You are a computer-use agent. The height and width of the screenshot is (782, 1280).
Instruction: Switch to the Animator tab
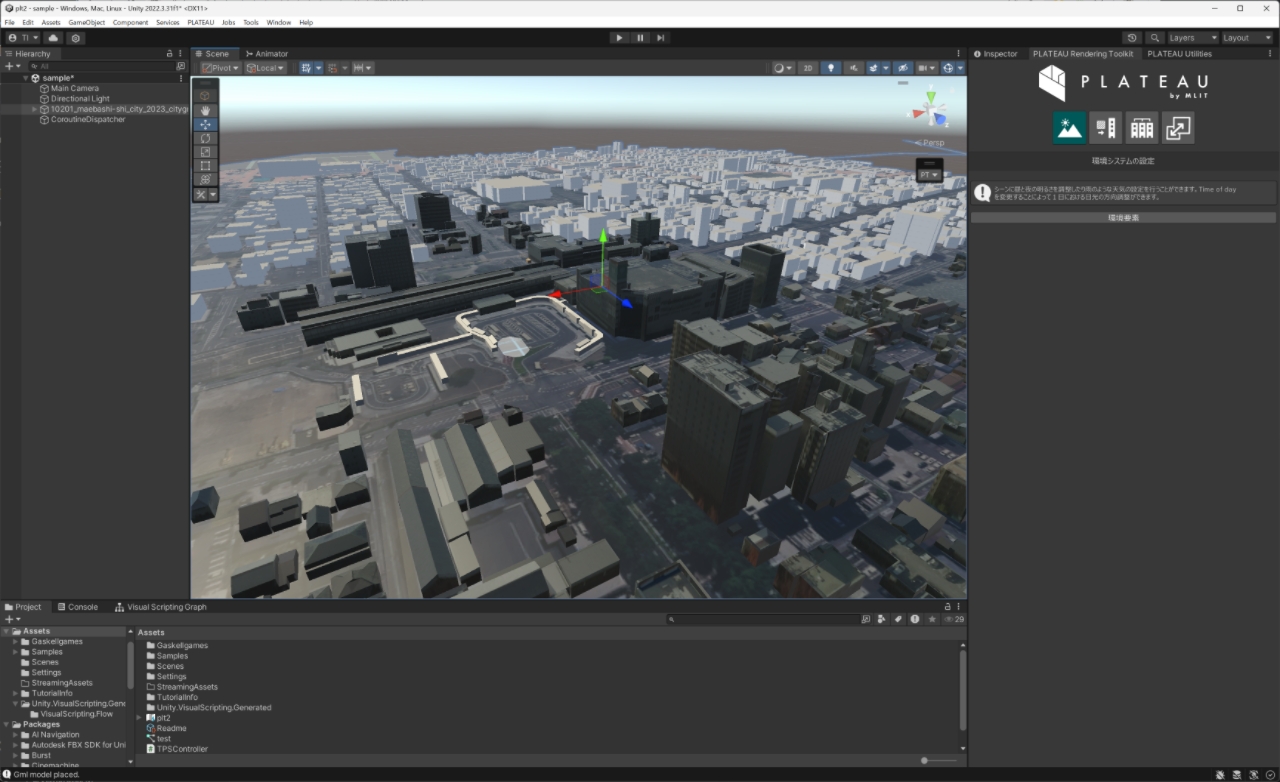(266, 54)
